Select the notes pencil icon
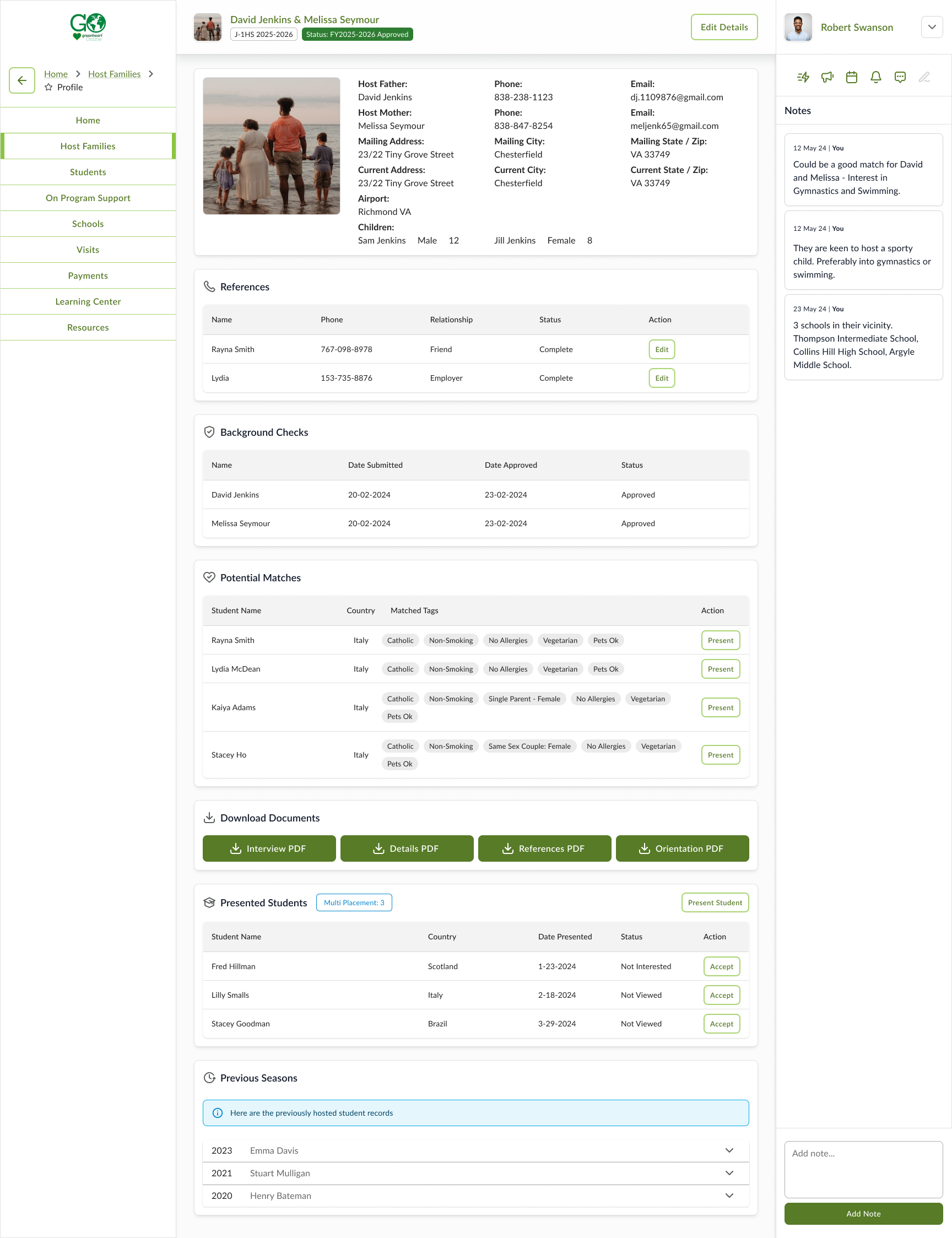The image size is (952, 1238). click(x=924, y=77)
